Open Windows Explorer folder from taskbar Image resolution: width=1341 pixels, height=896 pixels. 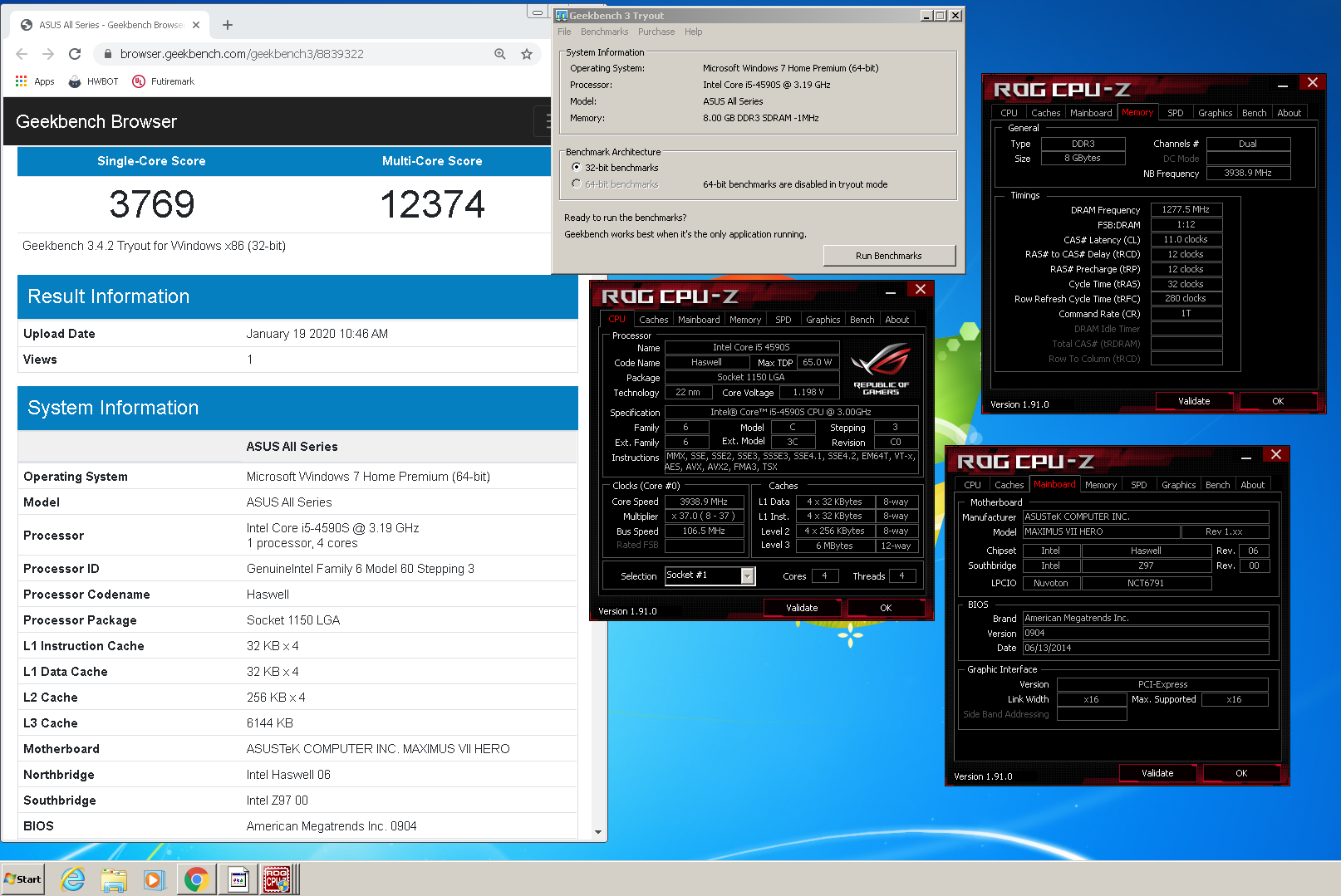(114, 879)
